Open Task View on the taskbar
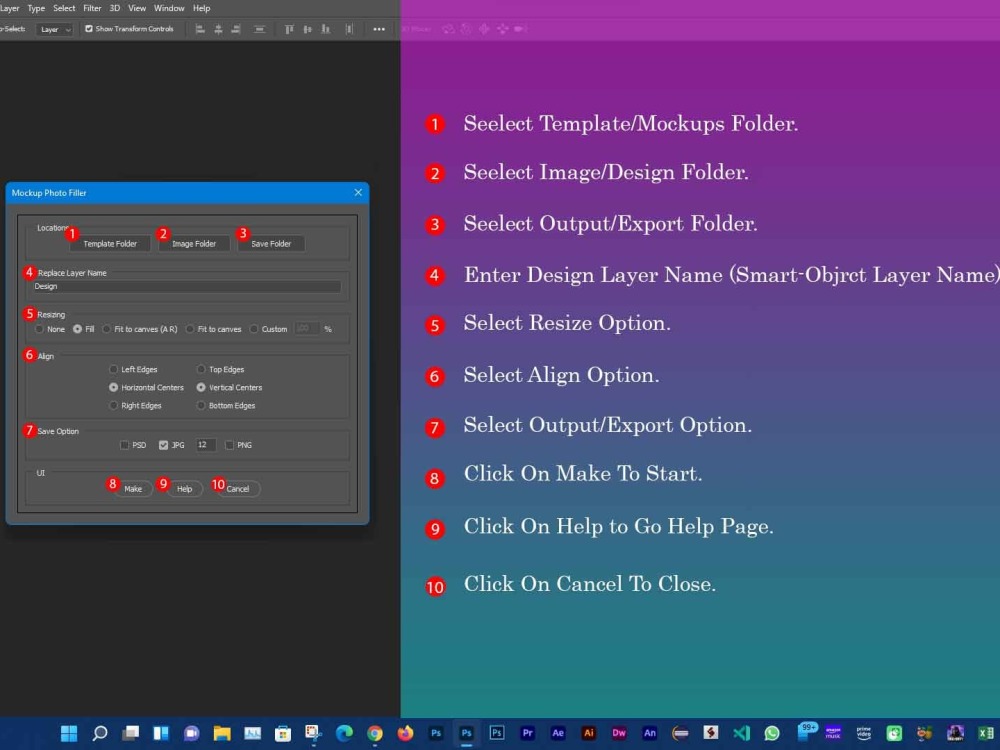The image size is (1000, 750). [x=130, y=733]
